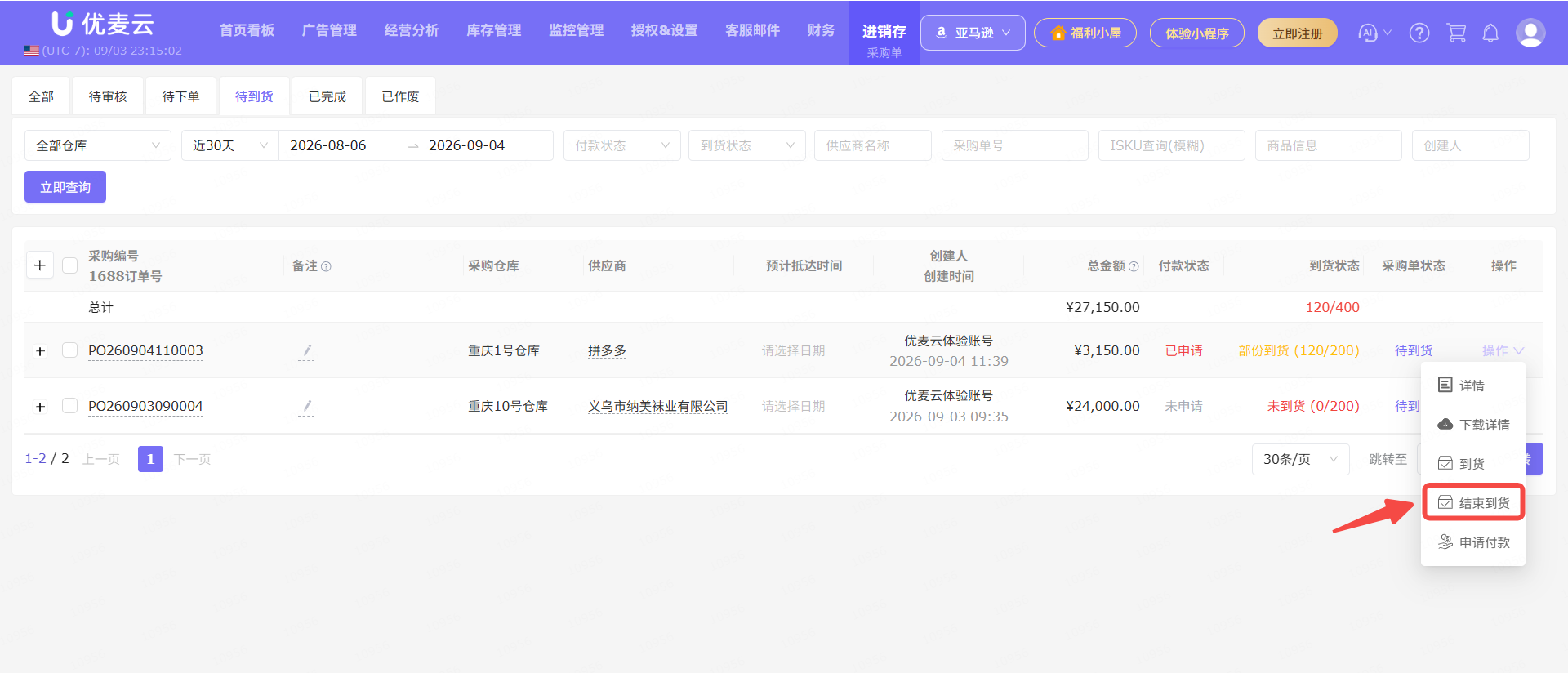
Task: Open the 进销存 menu
Action: pos(884,32)
